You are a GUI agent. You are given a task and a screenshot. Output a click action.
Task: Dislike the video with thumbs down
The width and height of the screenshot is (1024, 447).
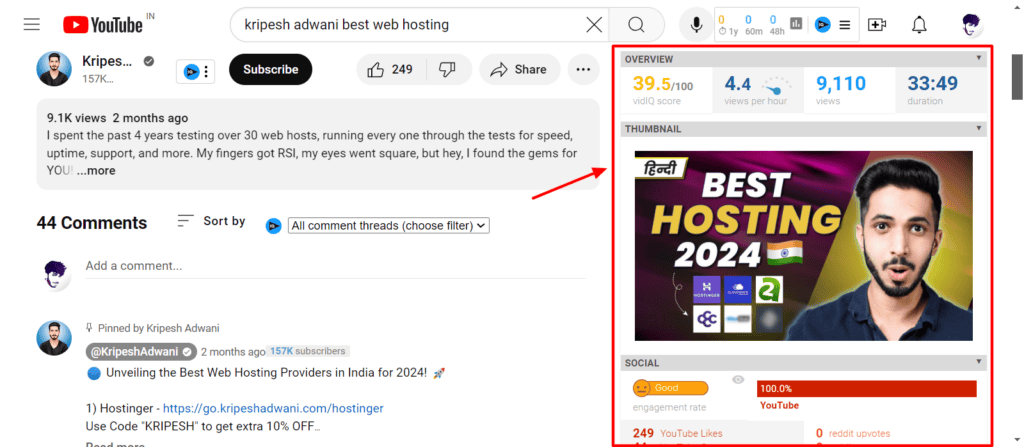tap(447, 69)
